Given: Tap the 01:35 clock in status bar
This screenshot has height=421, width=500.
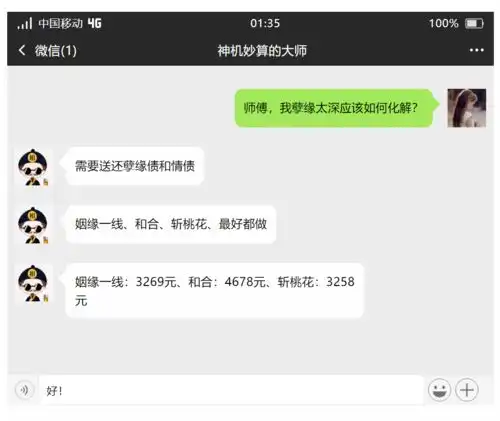Looking at the screenshot, I should (x=265, y=23).
